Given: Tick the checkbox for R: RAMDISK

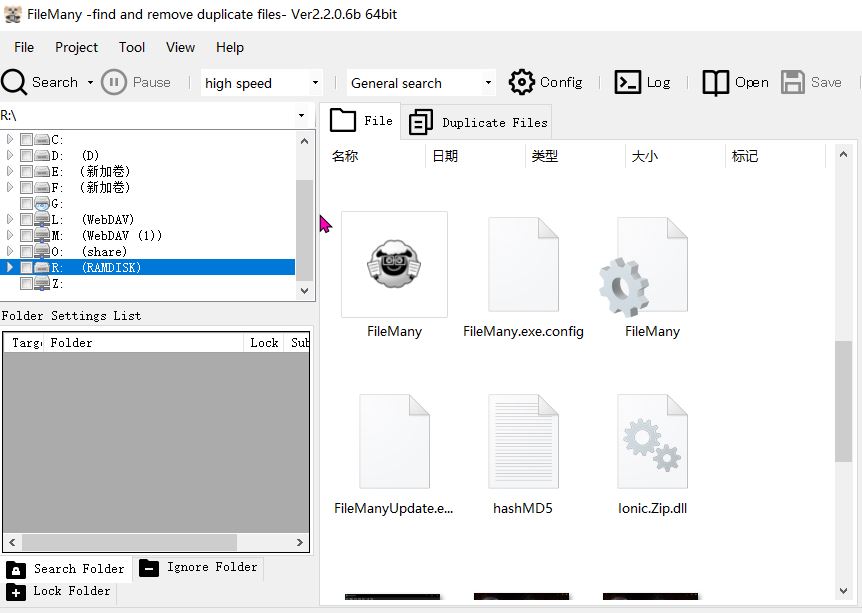Looking at the screenshot, I should click(27, 268).
